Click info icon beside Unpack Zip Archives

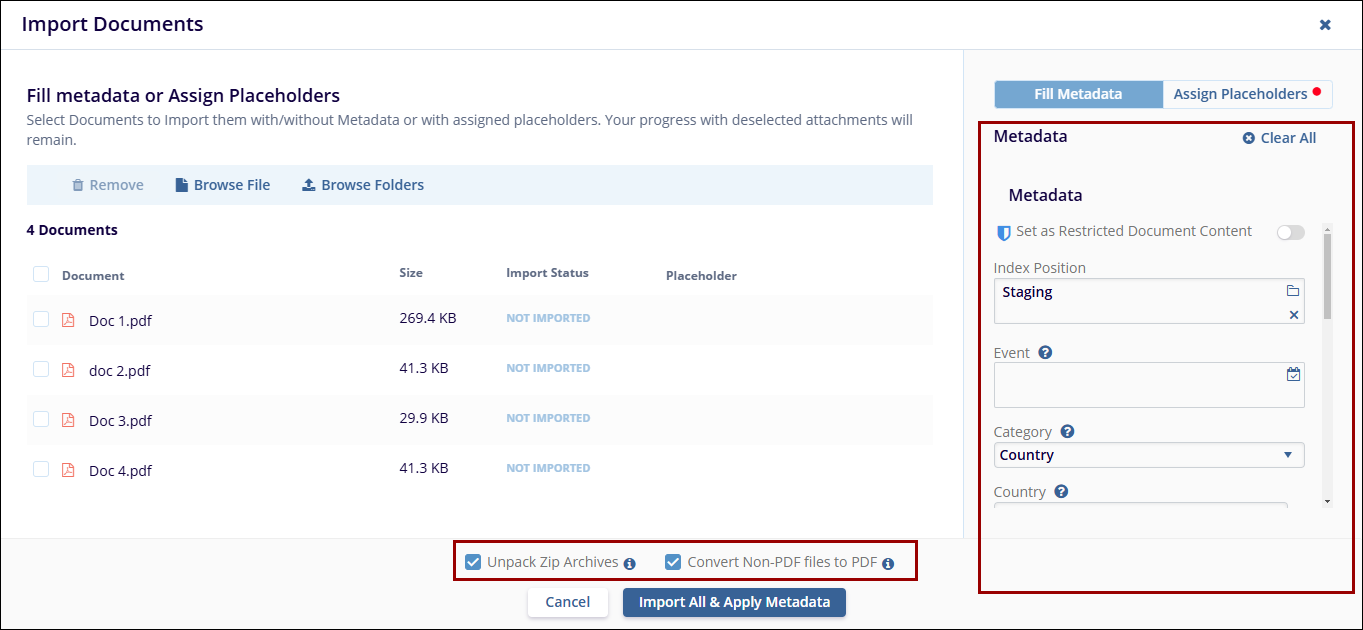point(630,564)
